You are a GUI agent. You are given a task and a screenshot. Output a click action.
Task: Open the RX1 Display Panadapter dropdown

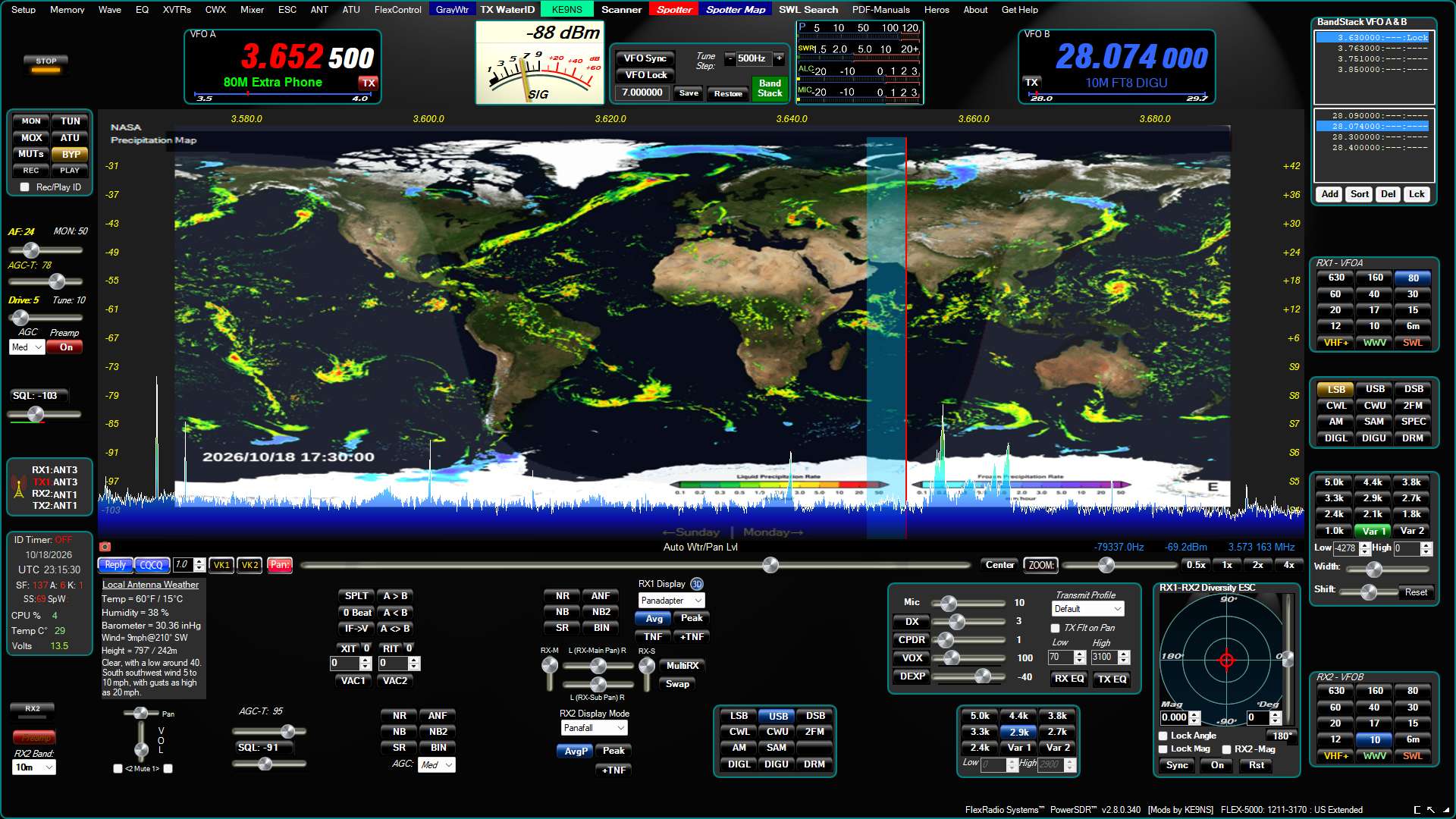pos(671,601)
